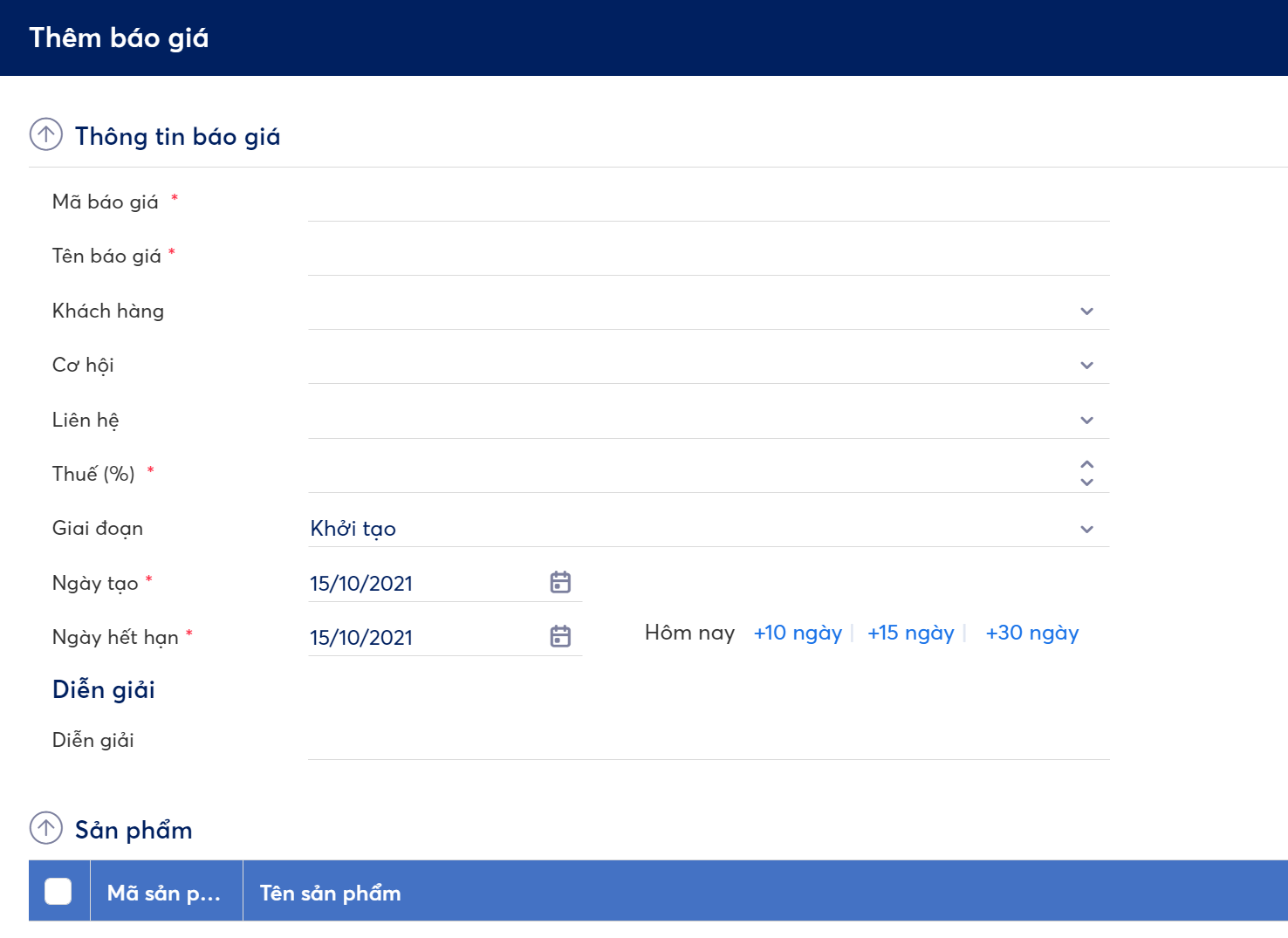Set expiry to Hôm nay

coord(689,633)
